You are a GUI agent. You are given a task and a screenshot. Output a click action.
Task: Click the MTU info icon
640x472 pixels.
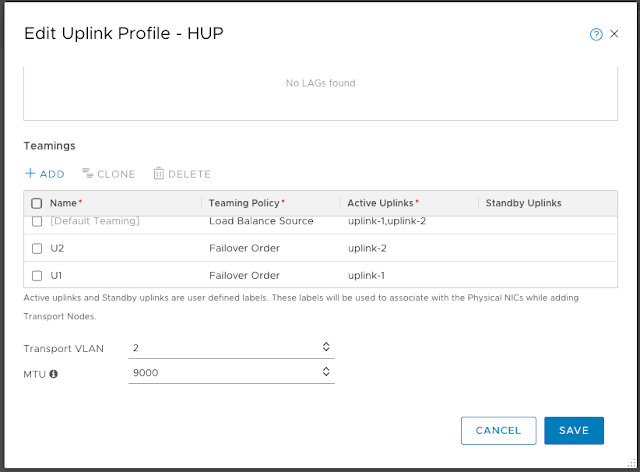(53, 374)
